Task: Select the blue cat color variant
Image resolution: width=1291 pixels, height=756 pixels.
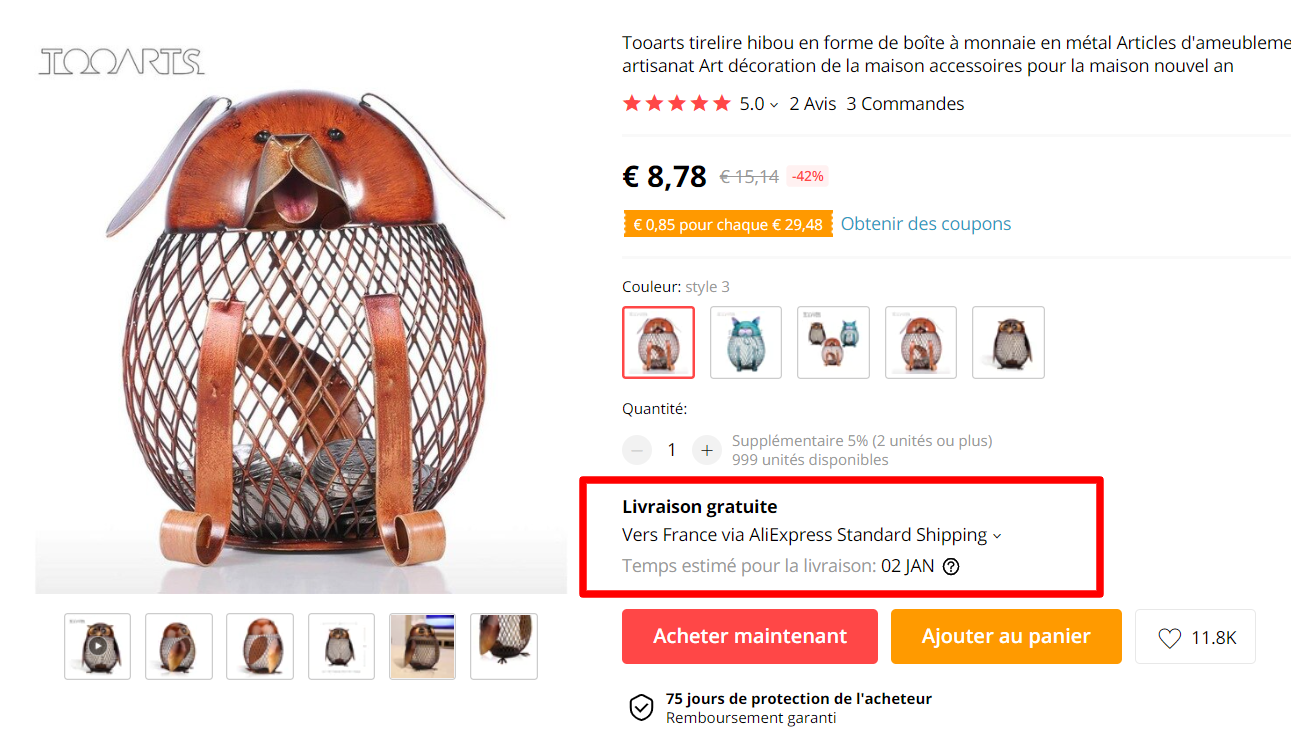Action: [x=746, y=342]
